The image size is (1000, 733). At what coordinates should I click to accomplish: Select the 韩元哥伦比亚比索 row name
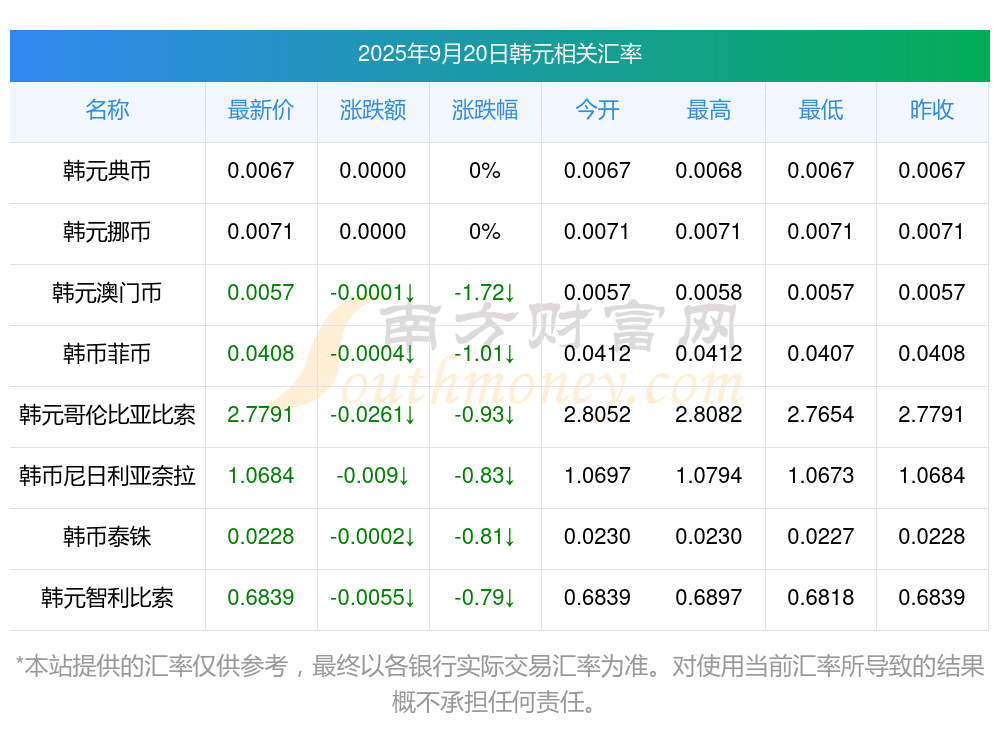pos(107,415)
